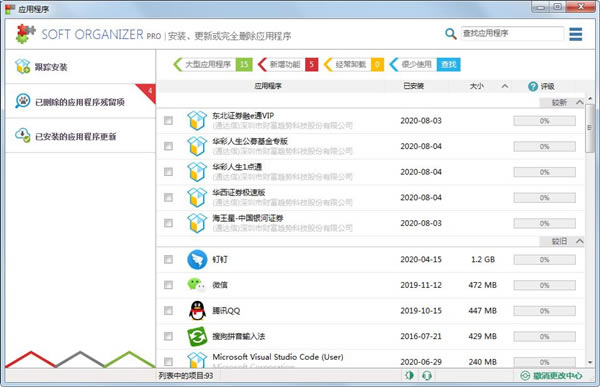600x387 pixels.
Task: Click the 钉钉 app icon
Action: [x=197, y=260]
